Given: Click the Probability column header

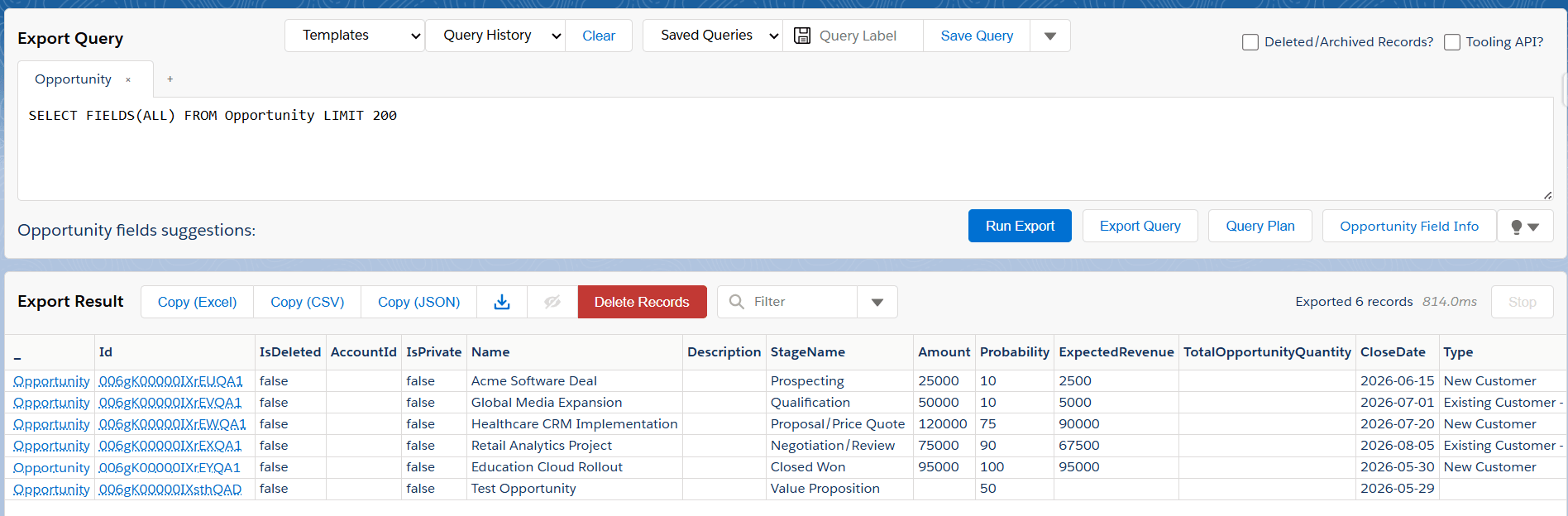Looking at the screenshot, I should pyautogui.click(x=1015, y=352).
